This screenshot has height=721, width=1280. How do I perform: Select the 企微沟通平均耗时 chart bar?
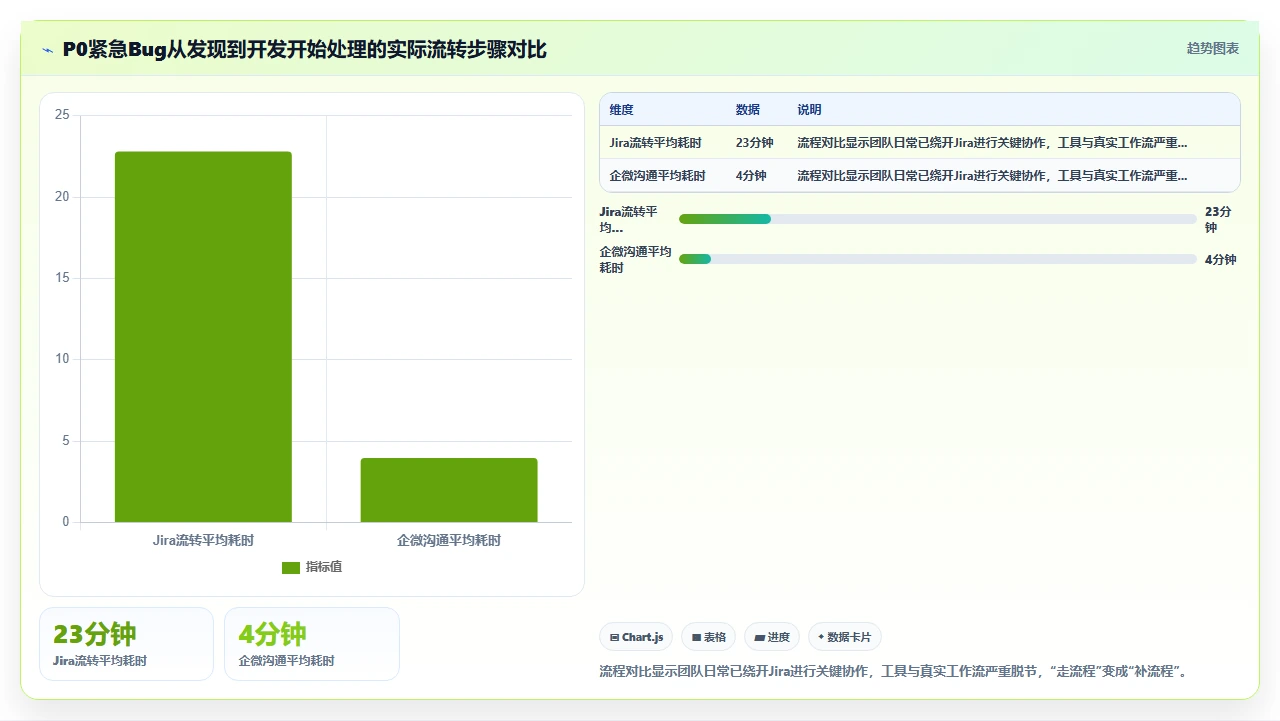[x=449, y=490]
